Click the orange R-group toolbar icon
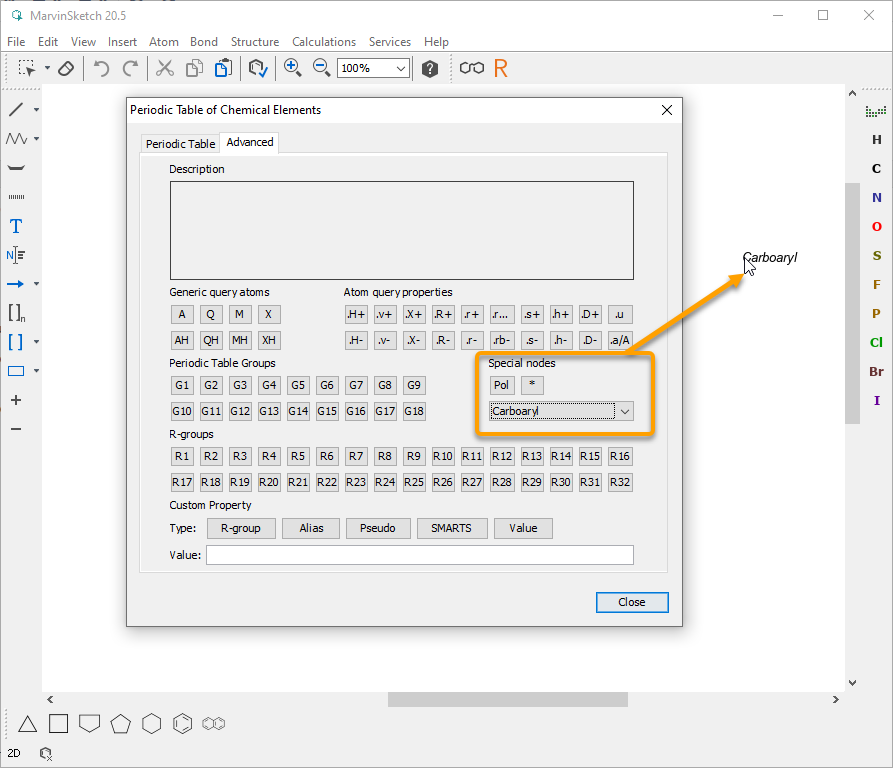Image resolution: width=893 pixels, height=768 pixels. click(x=501, y=68)
